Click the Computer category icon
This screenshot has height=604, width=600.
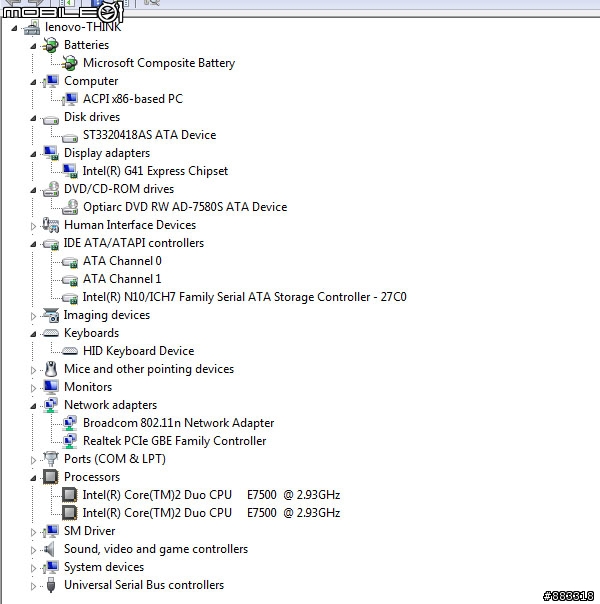50,81
